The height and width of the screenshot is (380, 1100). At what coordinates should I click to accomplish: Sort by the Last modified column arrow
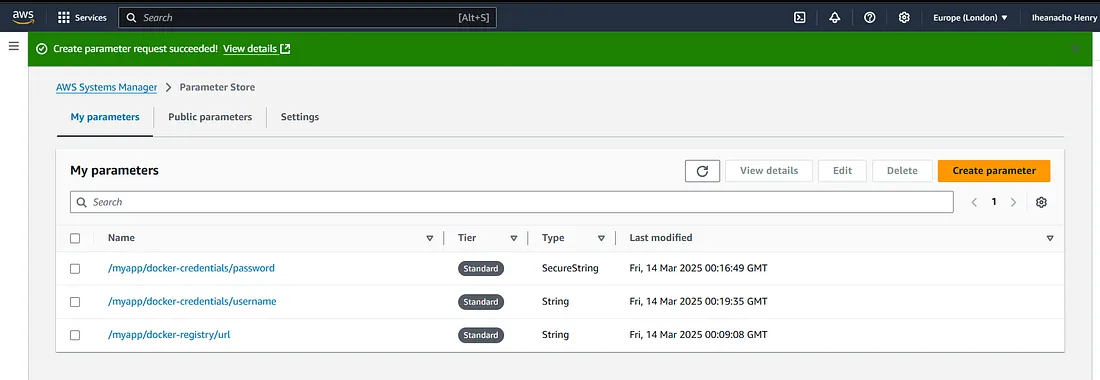click(1049, 238)
